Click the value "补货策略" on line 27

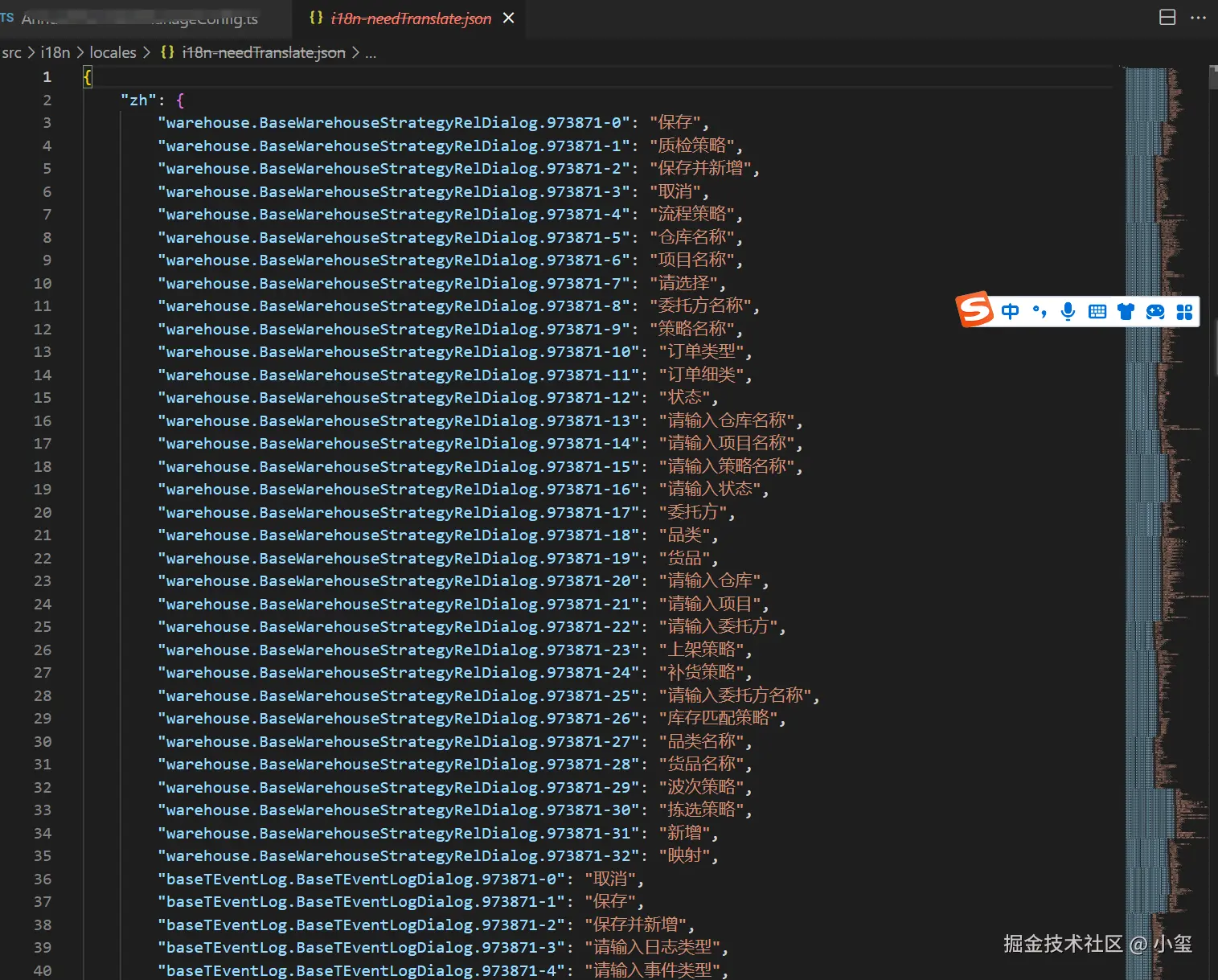pyautogui.click(x=702, y=673)
